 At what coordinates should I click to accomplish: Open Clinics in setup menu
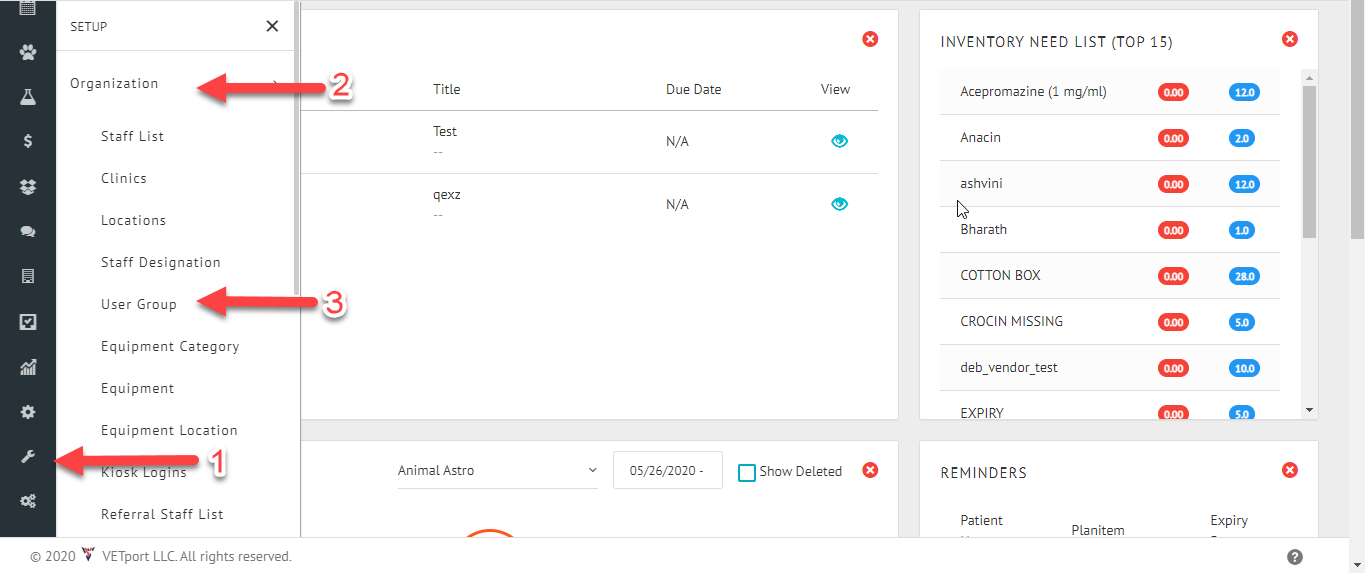tap(124, 178)
